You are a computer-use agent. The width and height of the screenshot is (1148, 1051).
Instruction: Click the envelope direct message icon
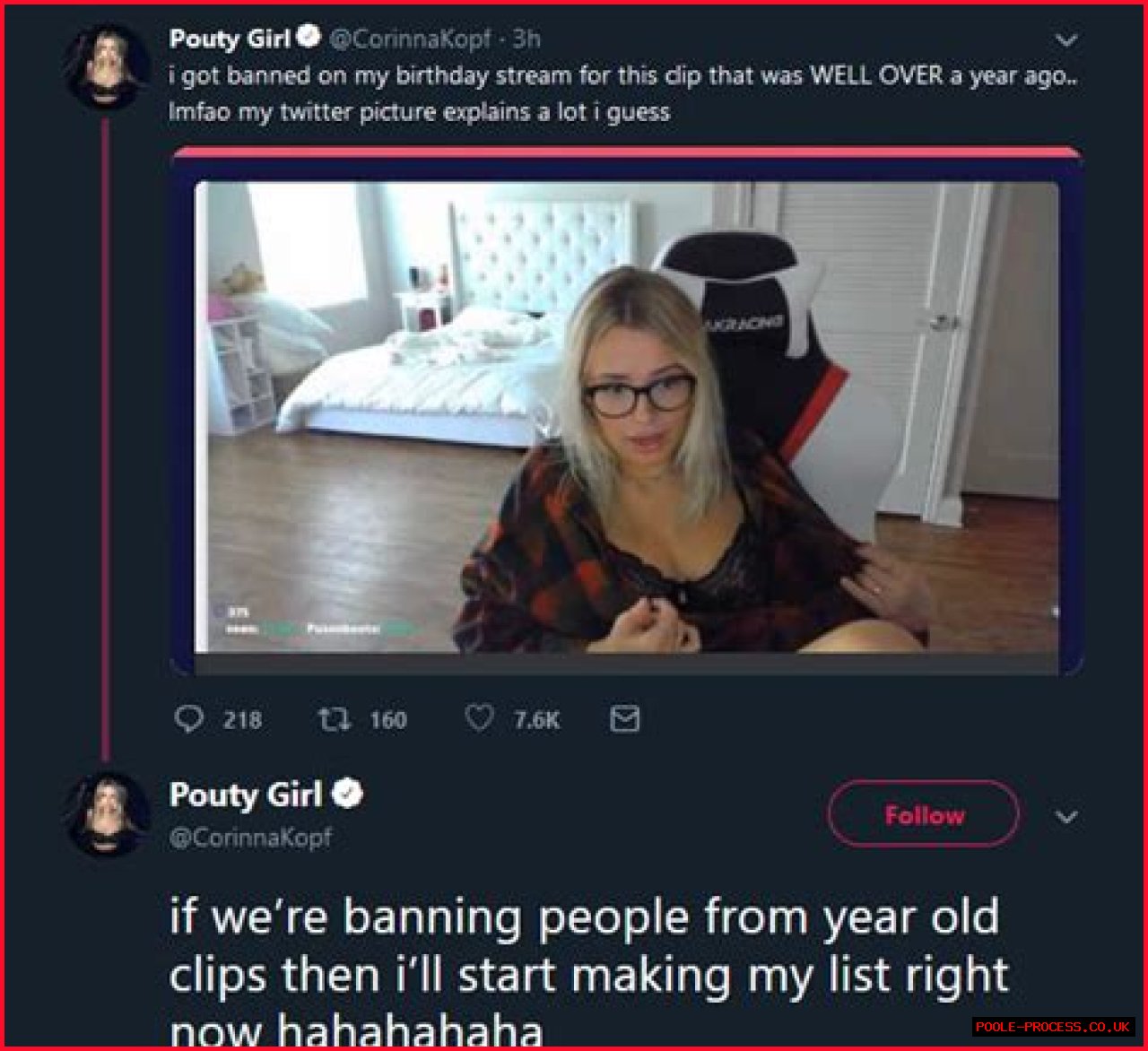tap(624, 718)
